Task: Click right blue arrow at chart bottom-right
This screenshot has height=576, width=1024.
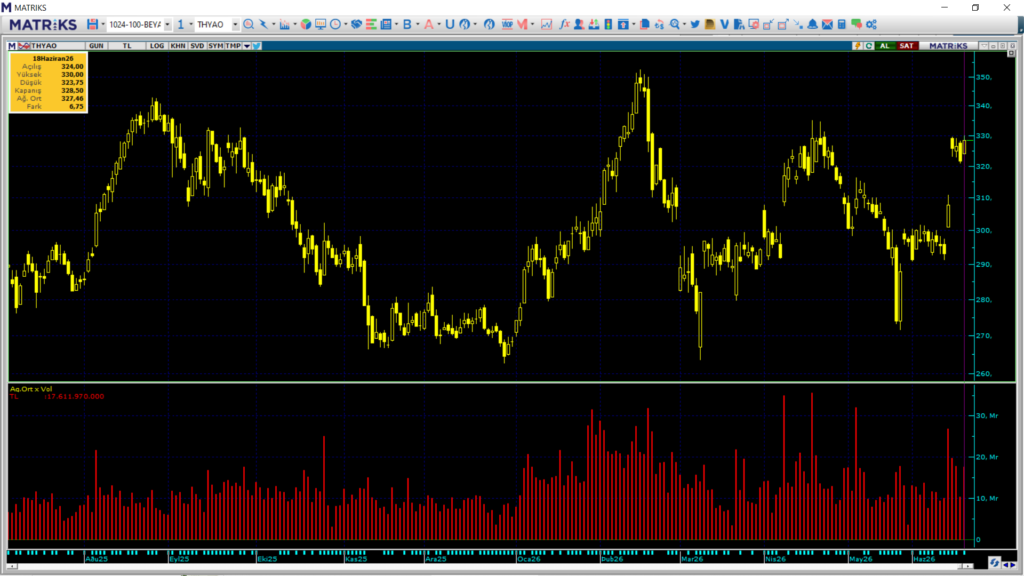Action: pos(1012,566)
